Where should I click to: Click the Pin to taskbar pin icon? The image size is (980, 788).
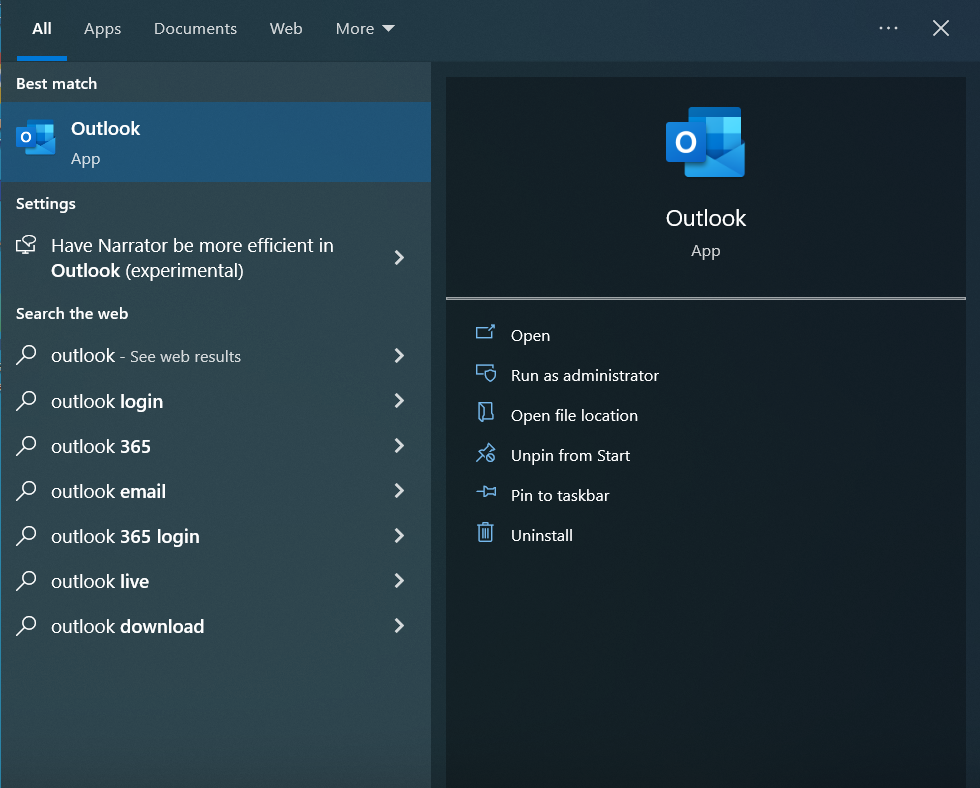[x=486, y=492]
